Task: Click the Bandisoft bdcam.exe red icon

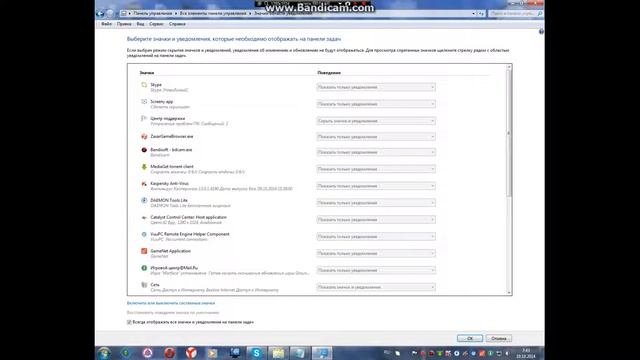Action: coord(144,150)
